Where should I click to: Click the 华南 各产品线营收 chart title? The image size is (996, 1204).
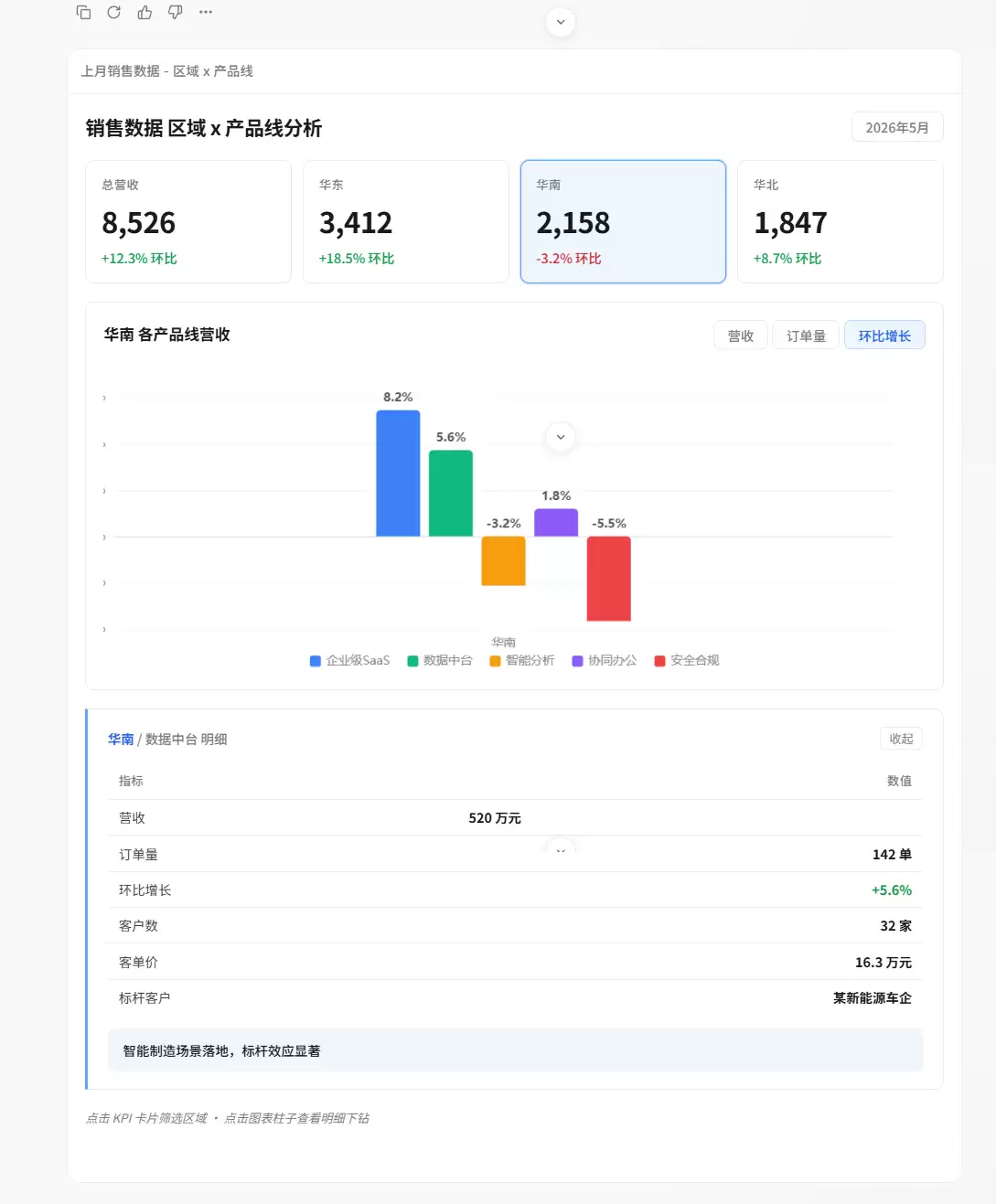pyautogui.click(x=167, y=335)
